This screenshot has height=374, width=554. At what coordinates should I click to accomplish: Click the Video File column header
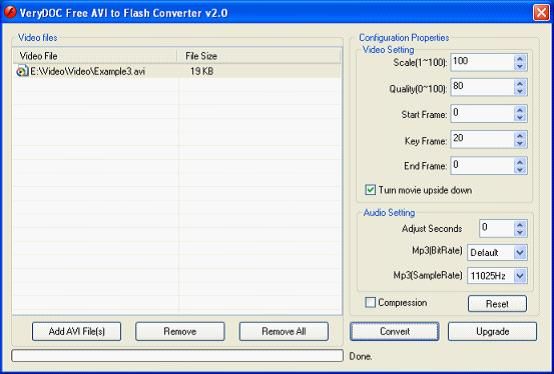[x=95, y=56]
